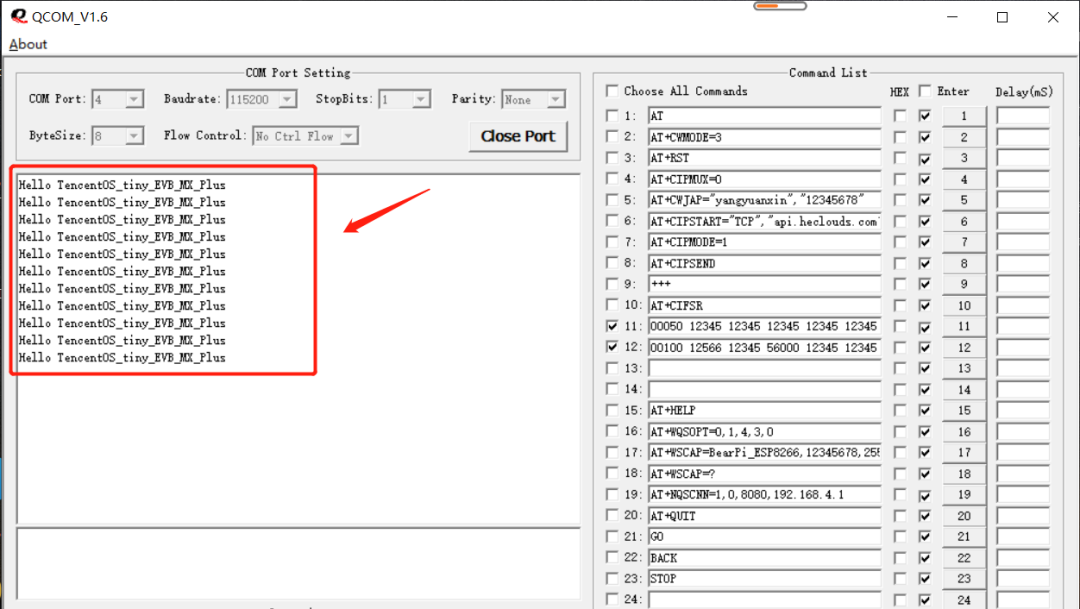Screen dimensions: 1080x609
Task: Disable the Enter checkbox for command 2
Action: click(925, 137)
